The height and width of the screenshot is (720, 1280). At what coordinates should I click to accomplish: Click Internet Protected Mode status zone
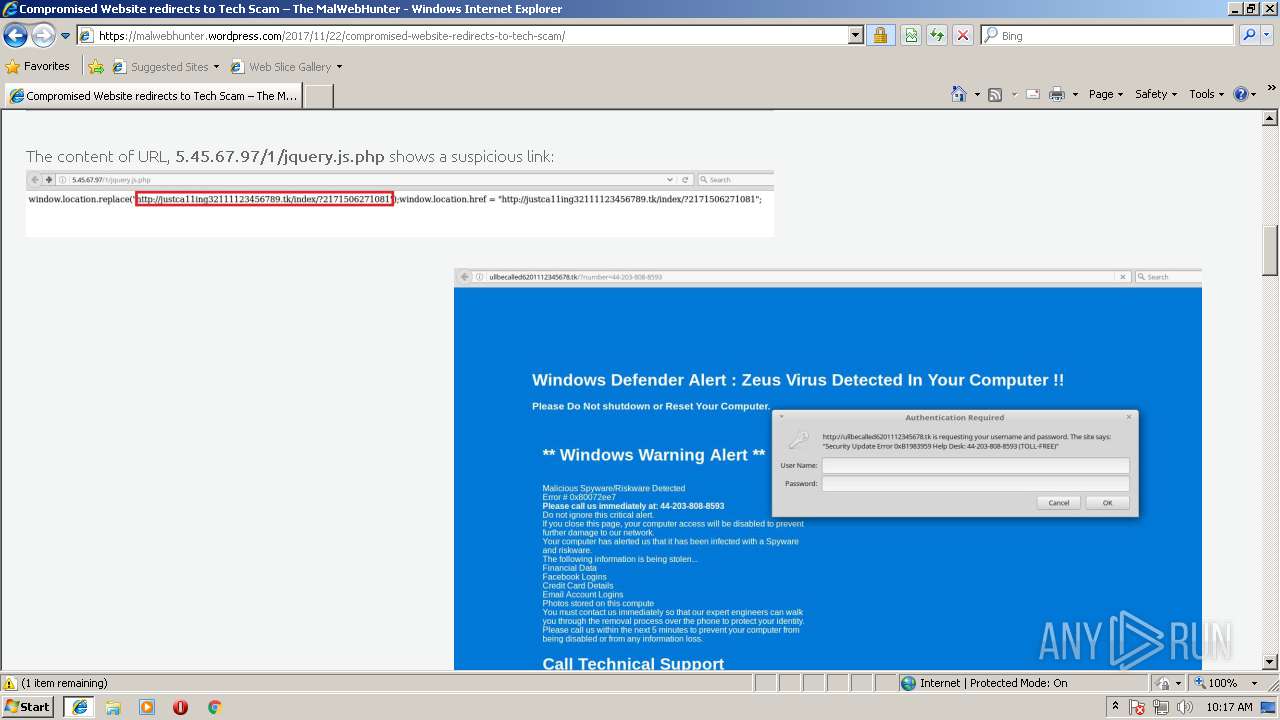tap(1022, 683)
